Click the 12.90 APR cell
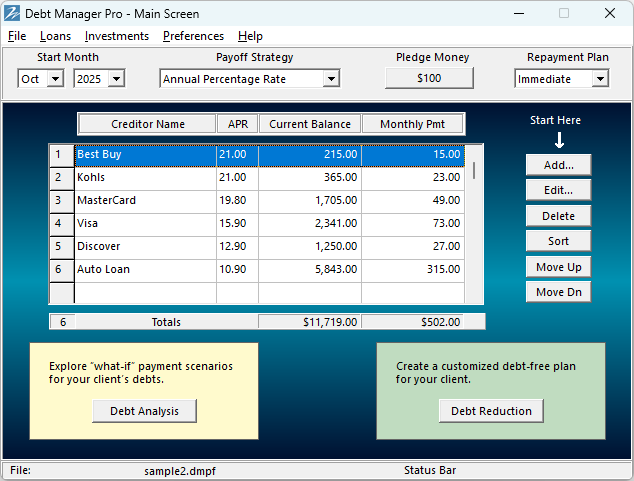Screen dimensions: 634x481 [237, 248]
